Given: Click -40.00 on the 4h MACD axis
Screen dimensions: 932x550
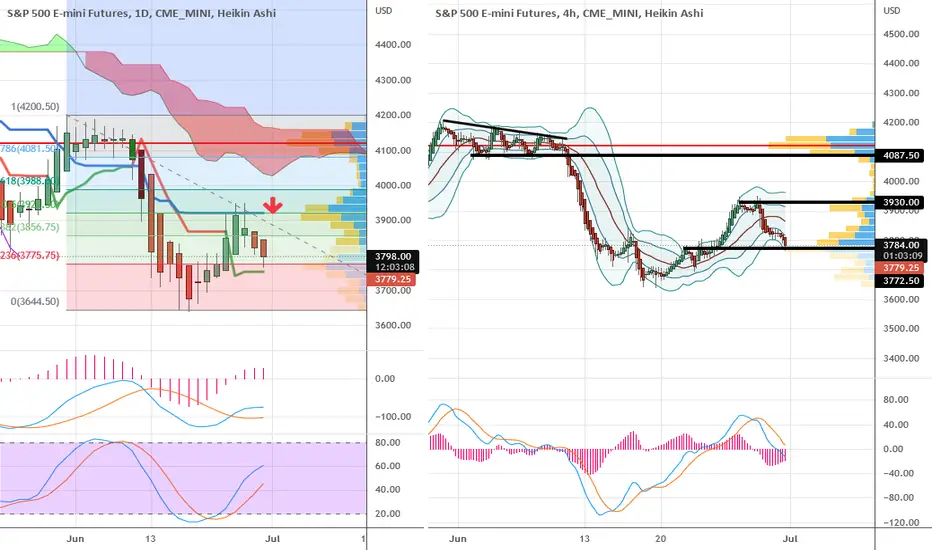Looking at the screenshot, I should [898, 473].
